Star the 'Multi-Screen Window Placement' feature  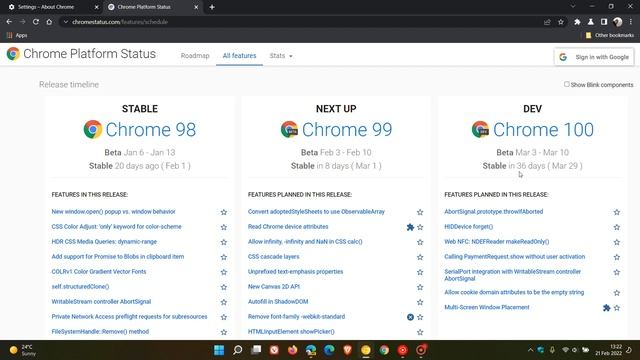tap(617, 308)
